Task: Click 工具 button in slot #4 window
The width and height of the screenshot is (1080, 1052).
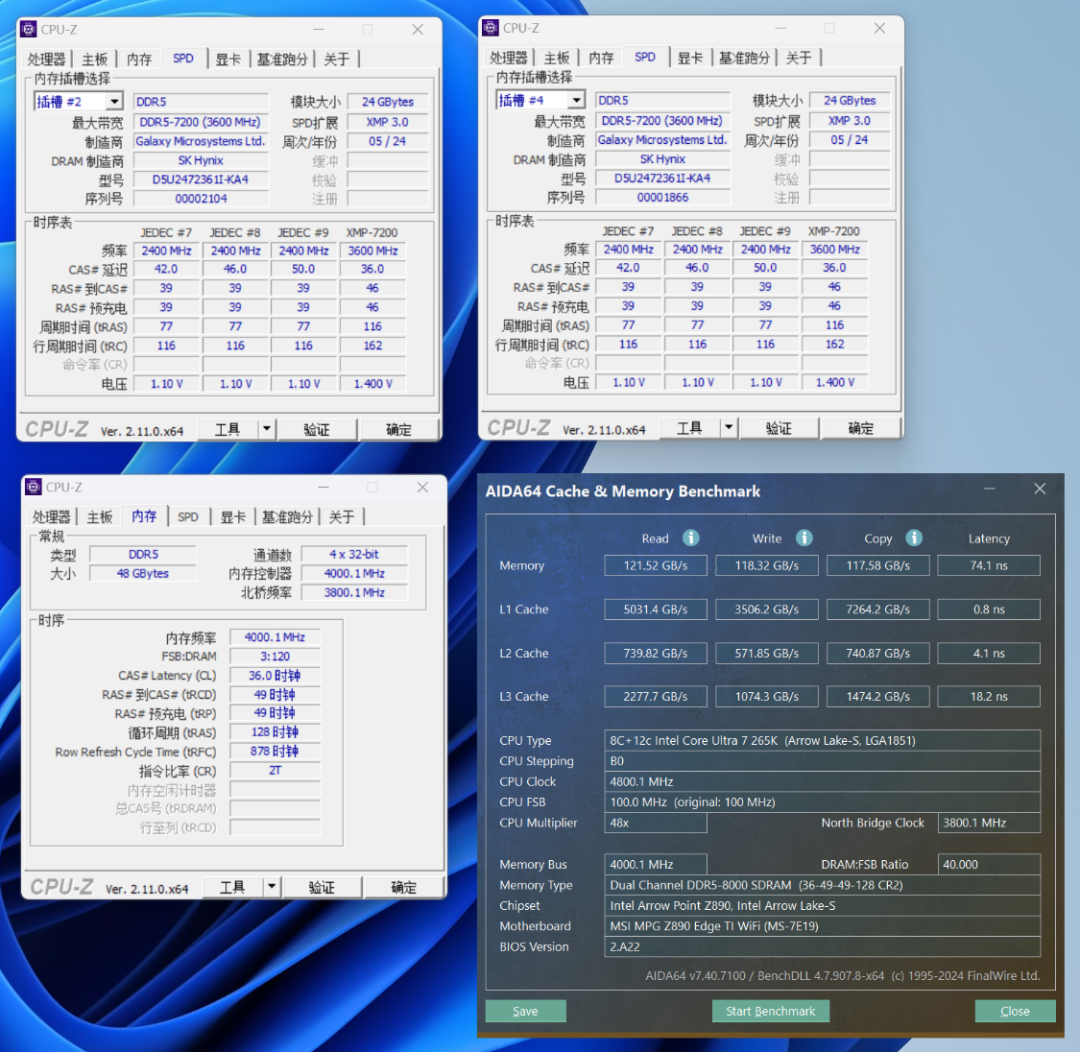Action: pos(689,428)
